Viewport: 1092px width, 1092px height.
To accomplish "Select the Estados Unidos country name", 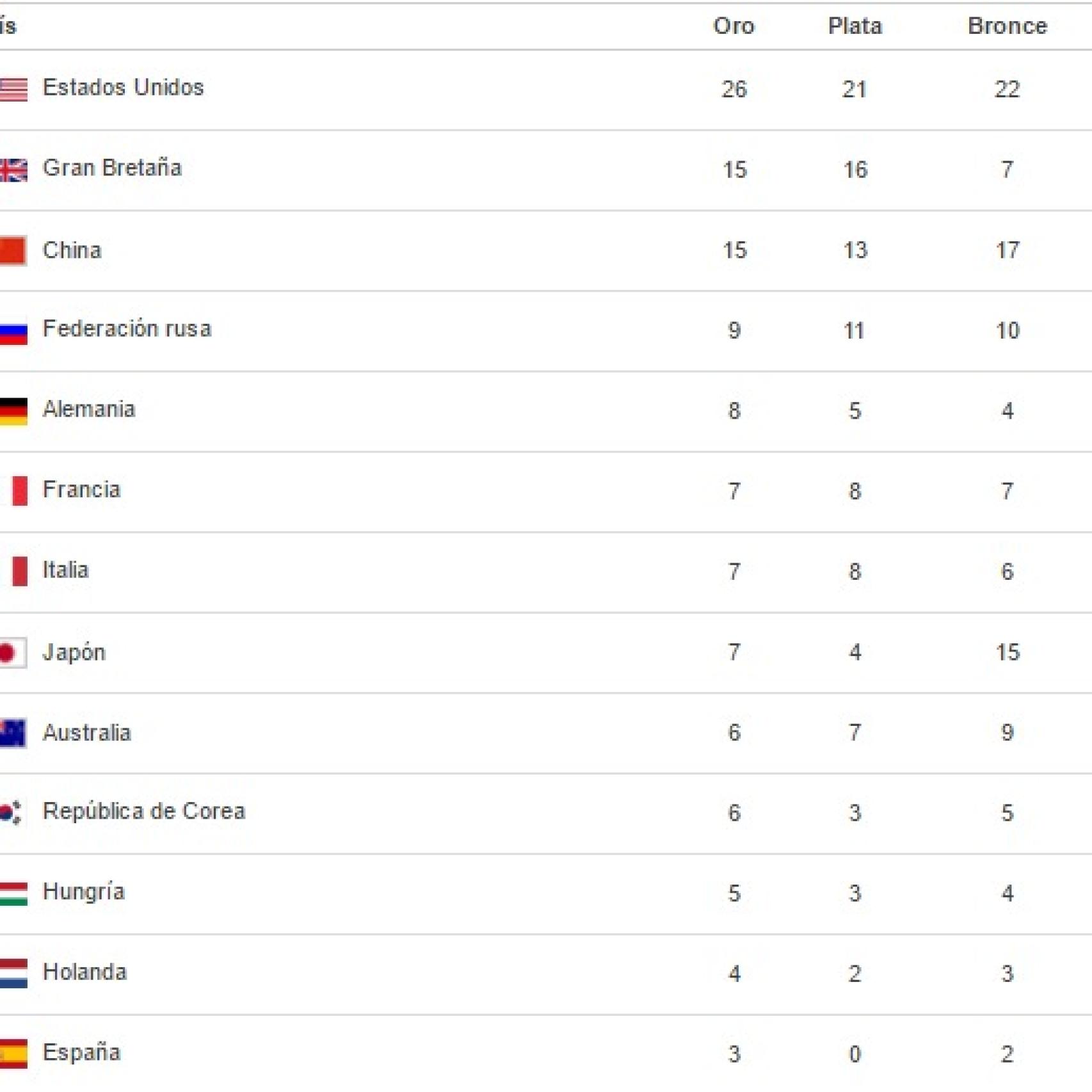I will point(123,88).
